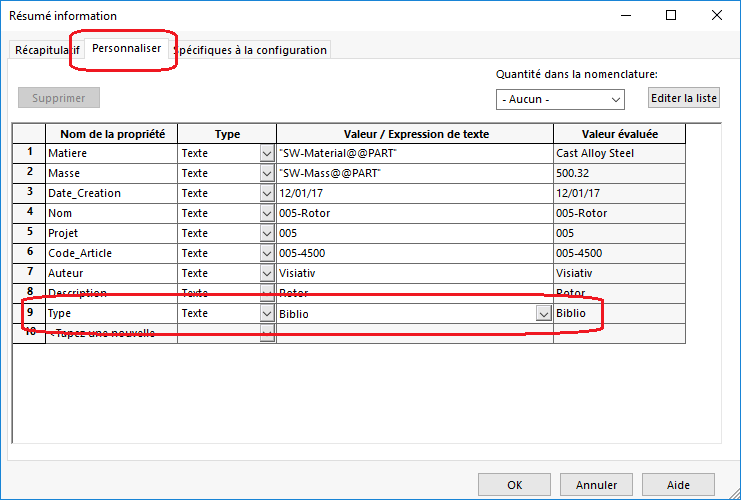This screenshot has height=500, width=741.
Task: Select the SW-Material@@PART value cell
Action: pyautogui.click(x=414, y=153)
